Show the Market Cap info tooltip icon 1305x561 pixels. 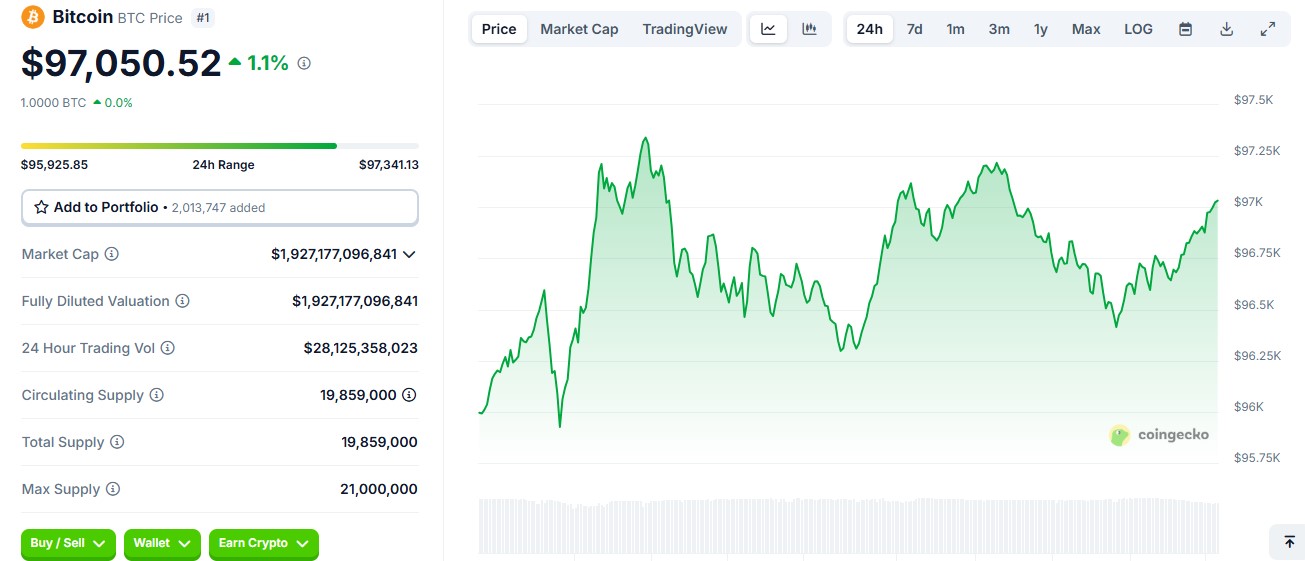coord(112,254)
